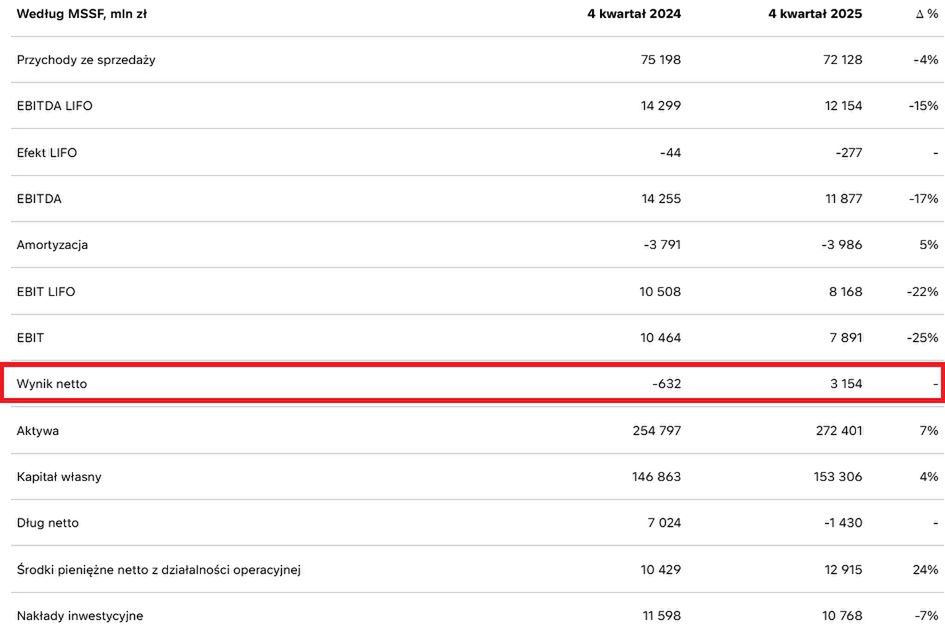Select the 'Przychody ze sprzedaży' row label
The height and width of the screenshot is (634, 945).
86,60
